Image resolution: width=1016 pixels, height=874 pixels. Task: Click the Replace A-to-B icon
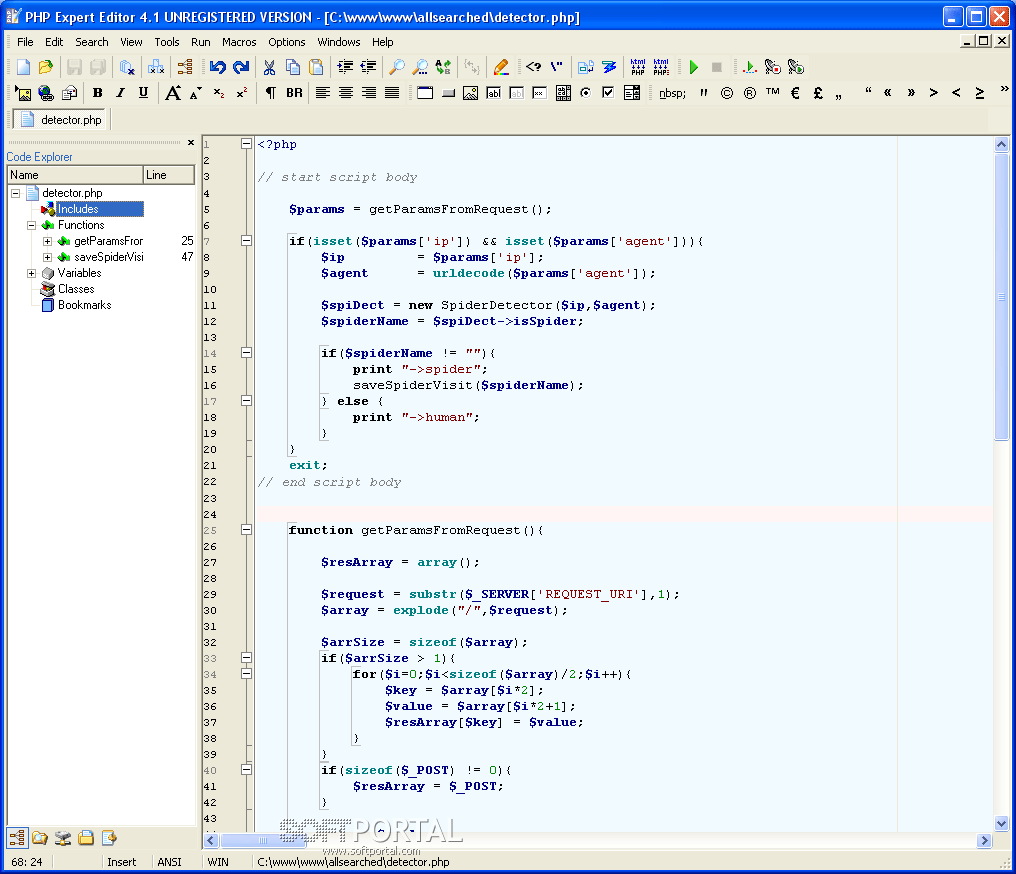(443, 67)
